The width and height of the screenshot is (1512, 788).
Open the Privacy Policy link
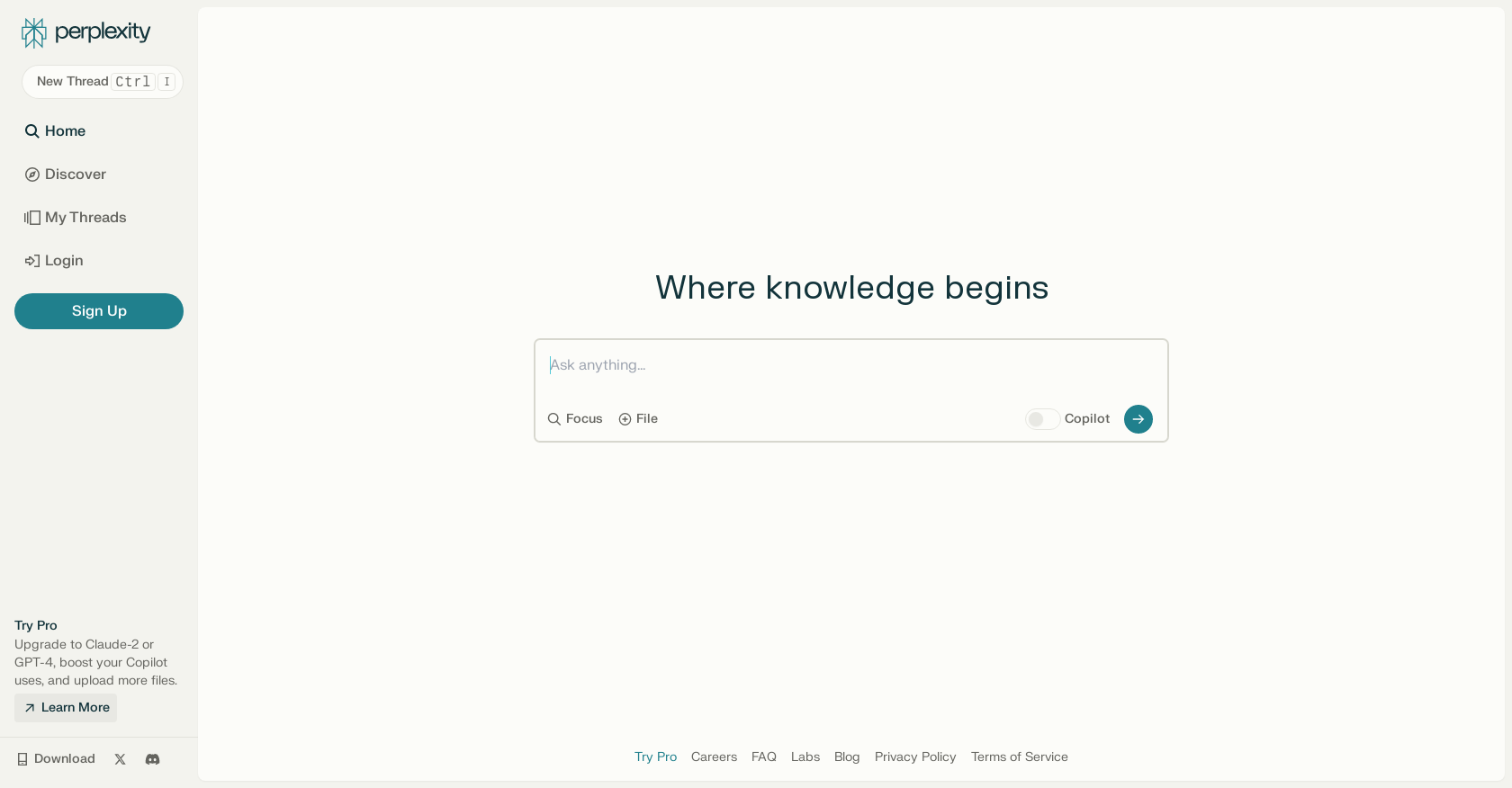[x=915, y=757]
